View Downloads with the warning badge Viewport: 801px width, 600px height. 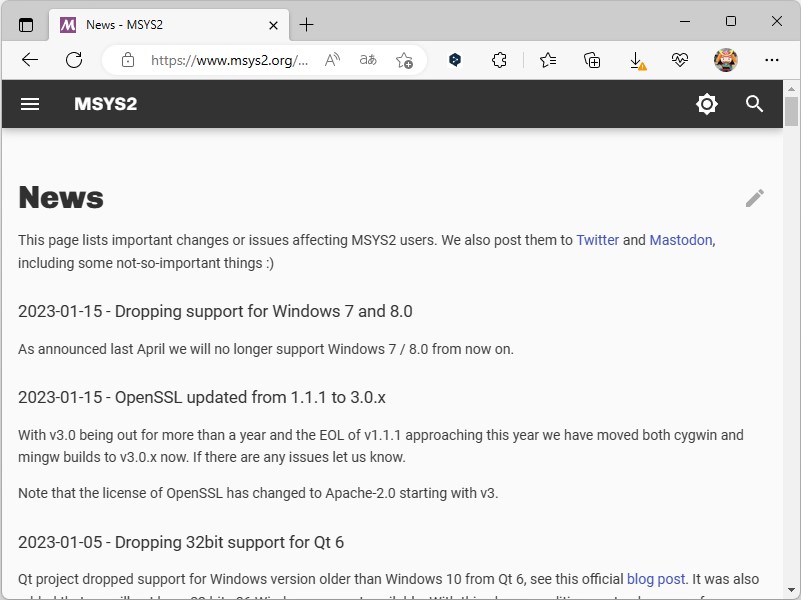(x=637, y=60)
